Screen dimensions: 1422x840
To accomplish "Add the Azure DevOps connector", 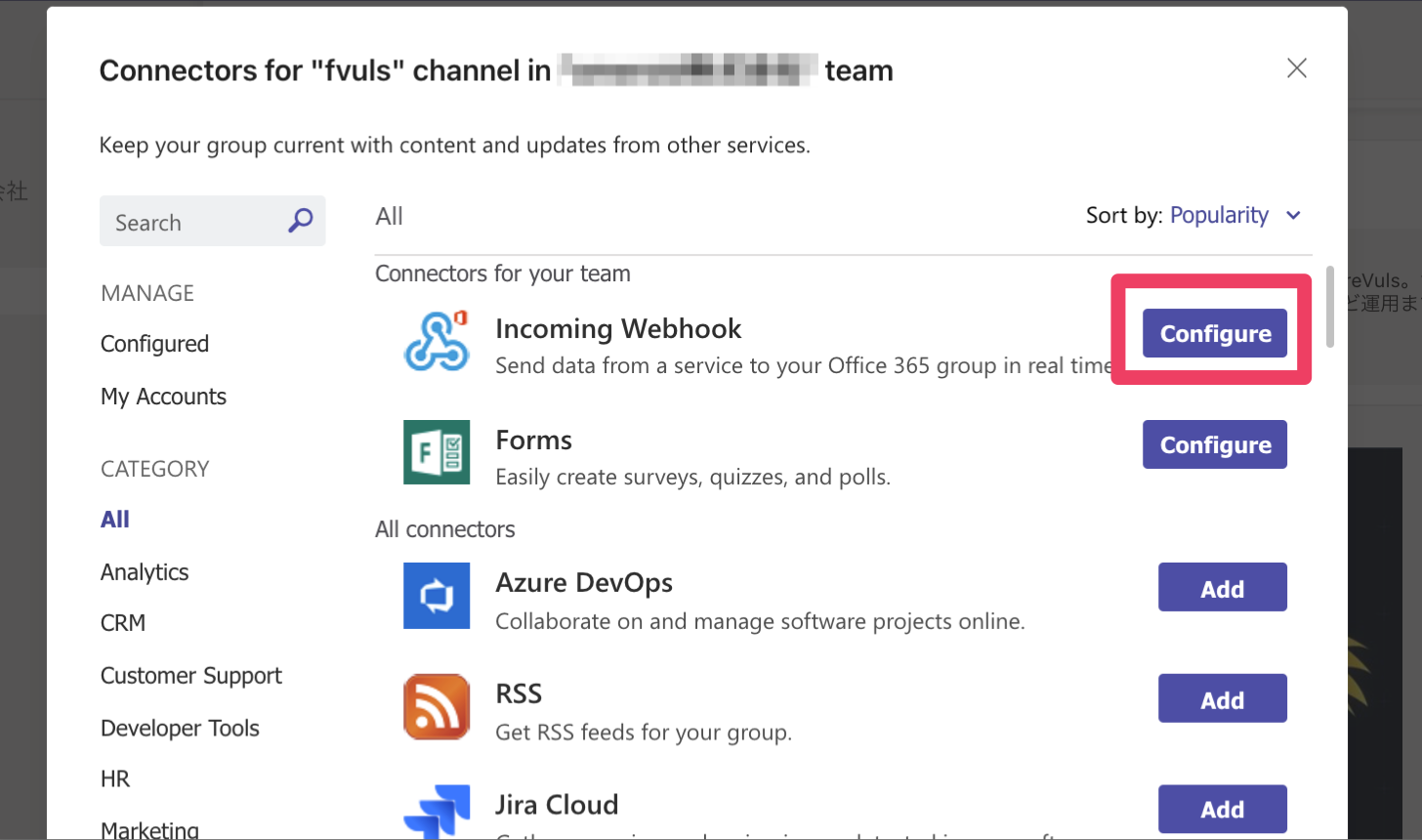I will point(1223,587).
